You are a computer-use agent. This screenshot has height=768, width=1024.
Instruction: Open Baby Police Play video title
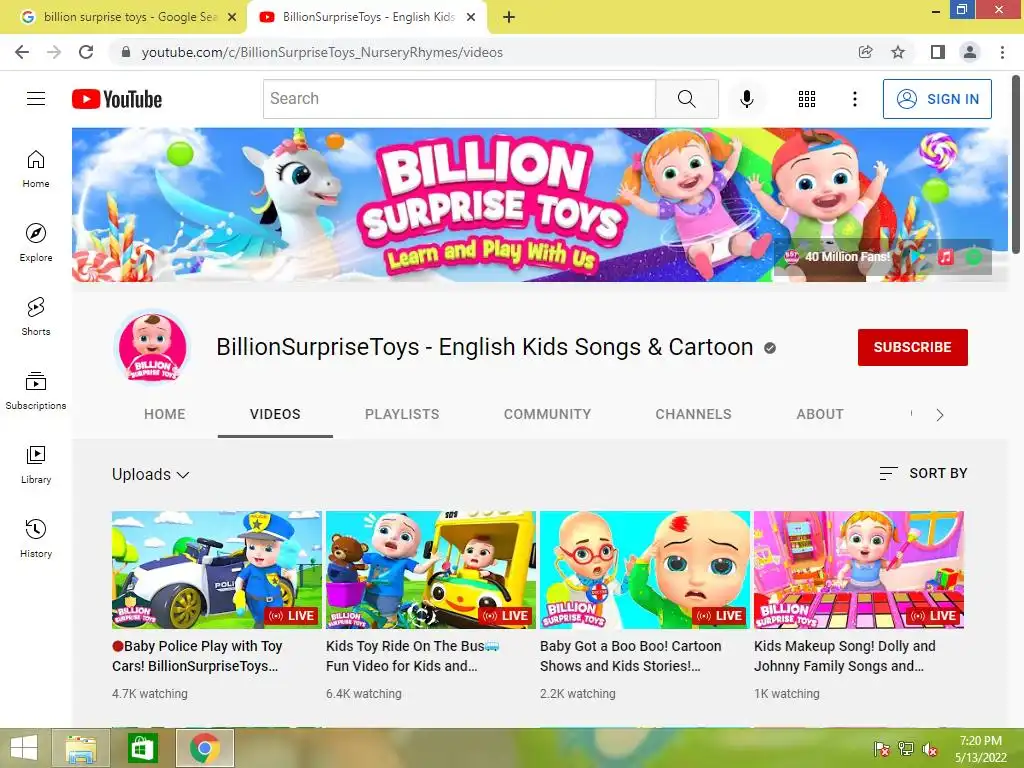[x=197, y=656]
